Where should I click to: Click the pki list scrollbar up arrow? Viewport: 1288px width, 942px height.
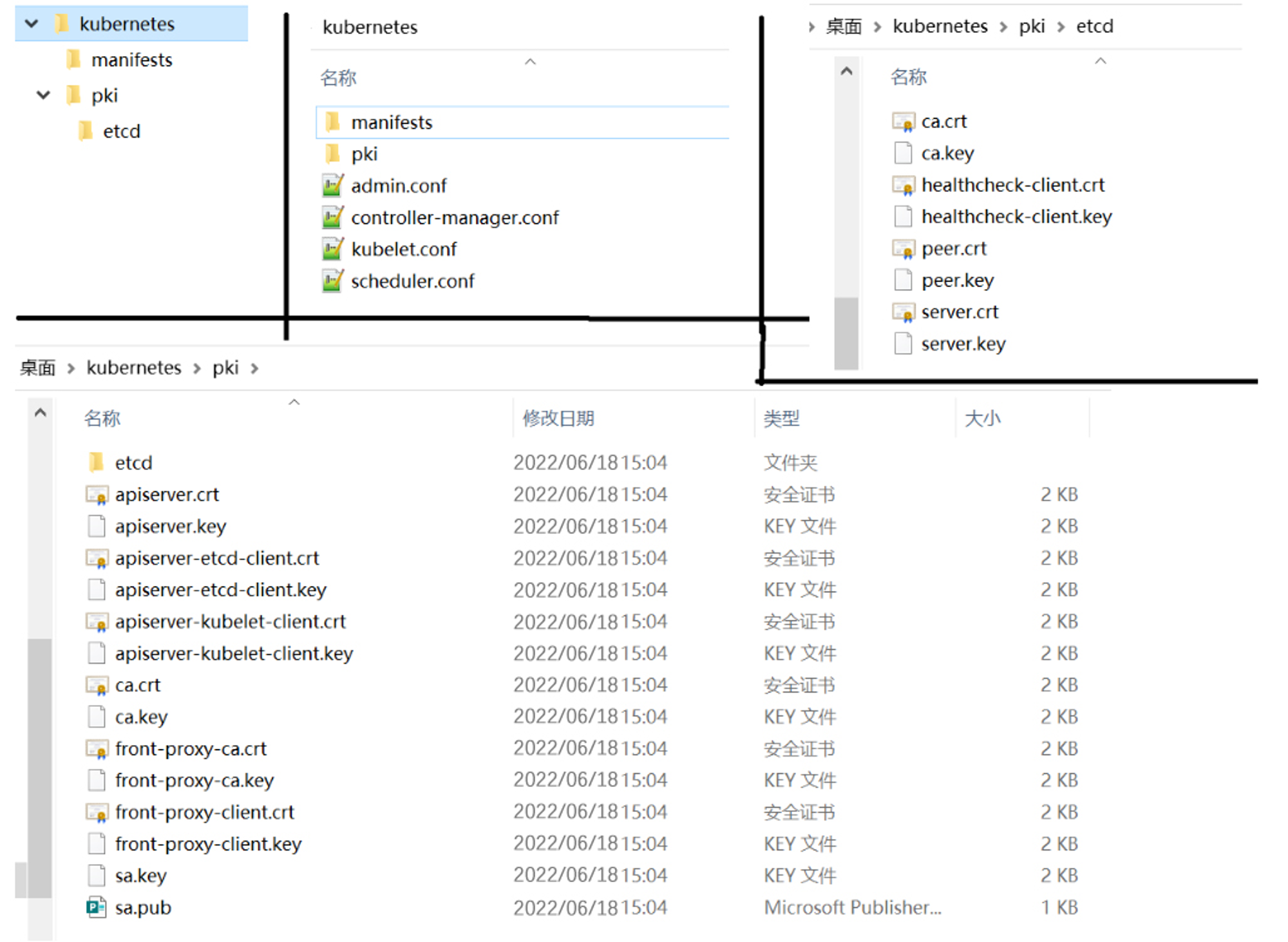click(x=40, y=413)
